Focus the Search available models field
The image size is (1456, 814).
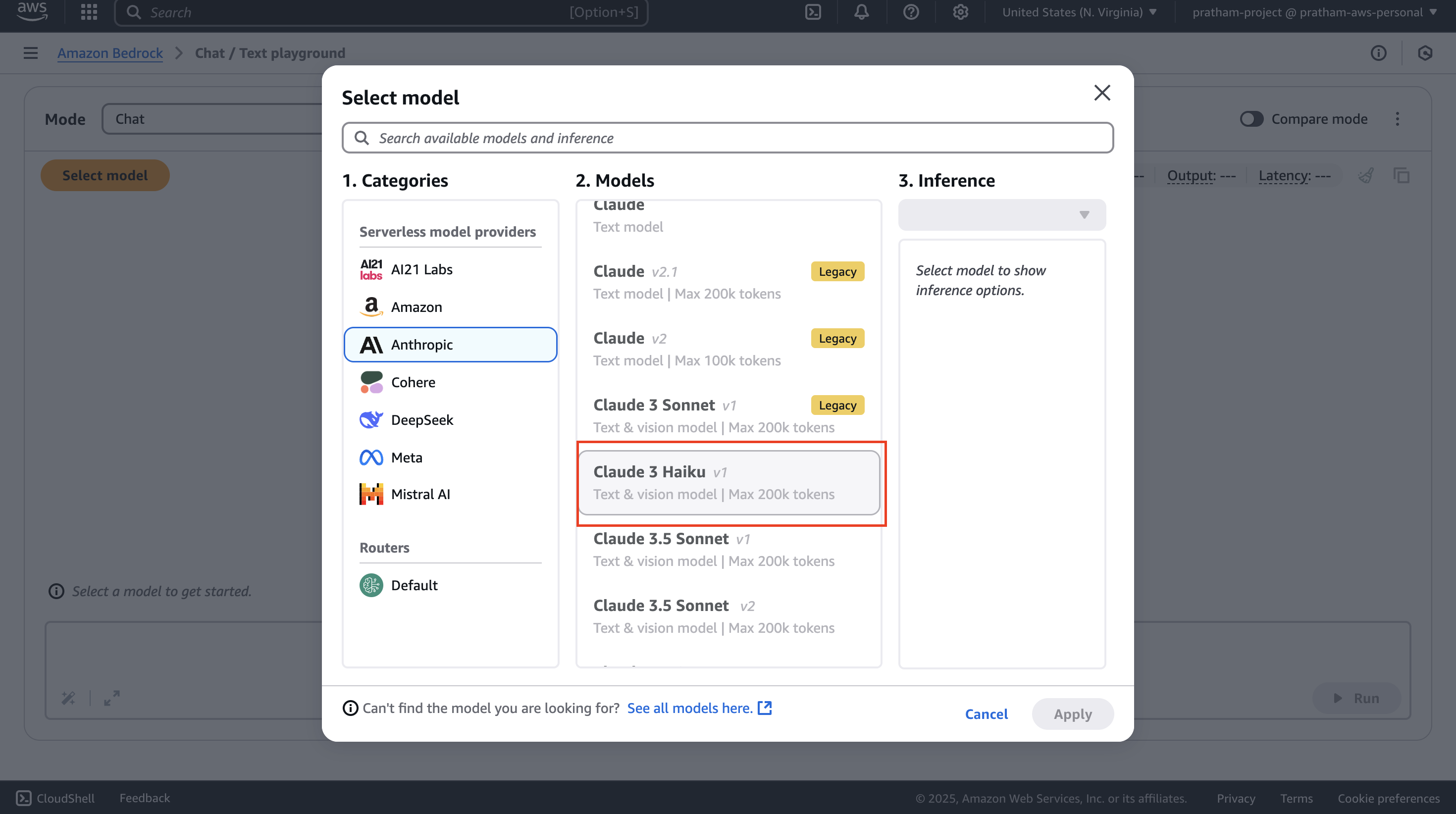[728, 138]
